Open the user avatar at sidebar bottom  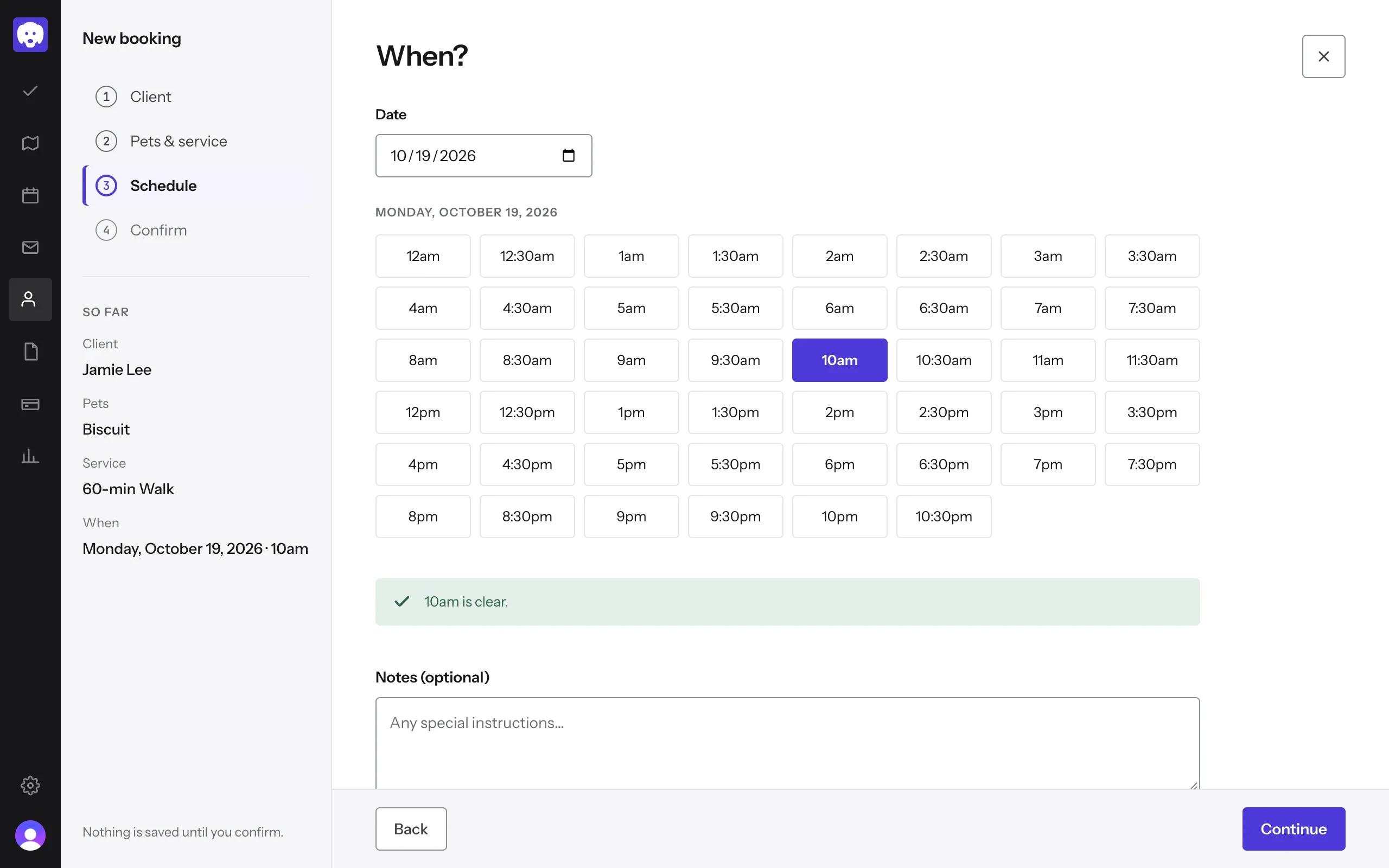click(x=30, y=835)
